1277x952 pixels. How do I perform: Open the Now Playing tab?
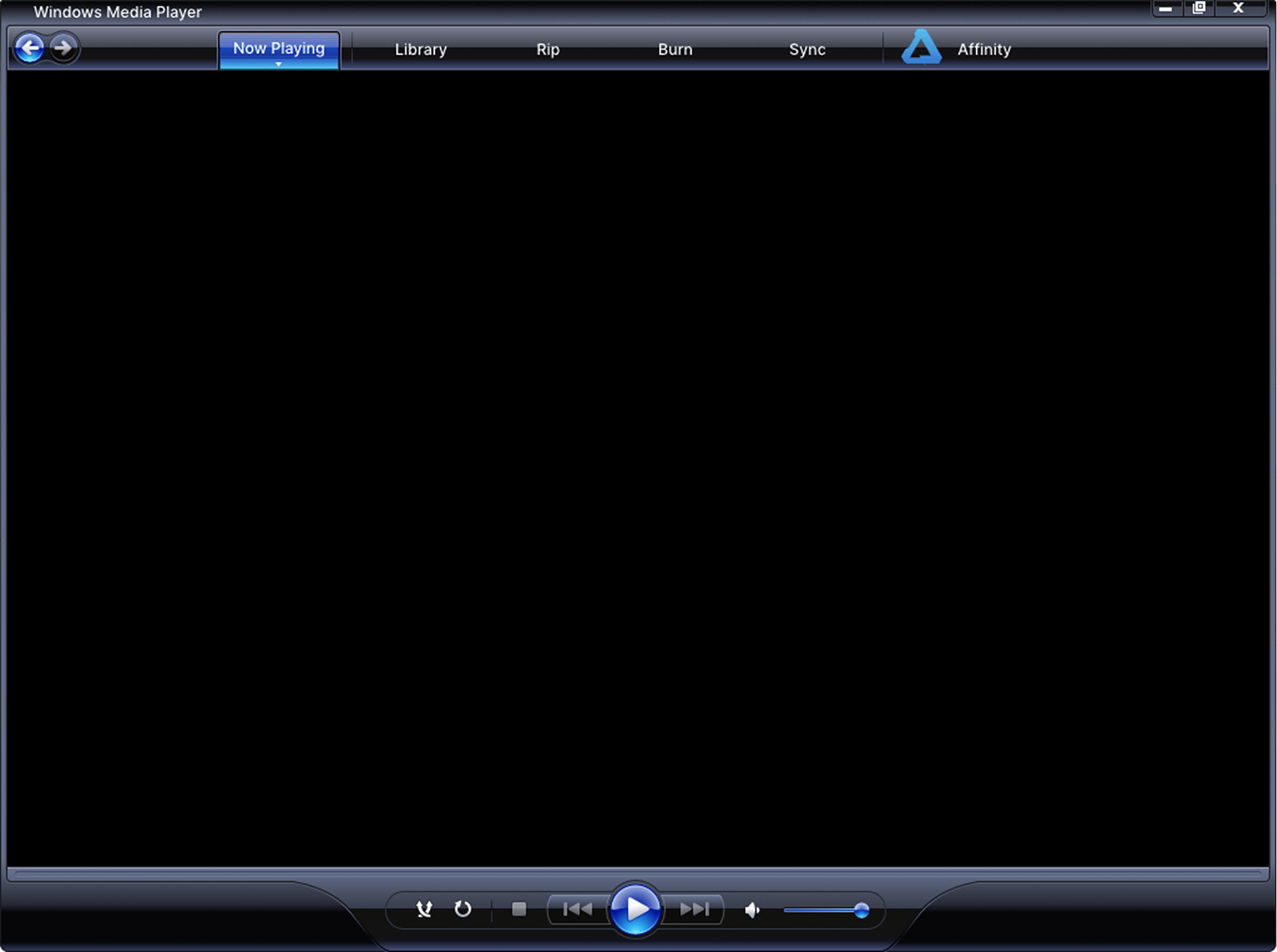coord(279,50)
